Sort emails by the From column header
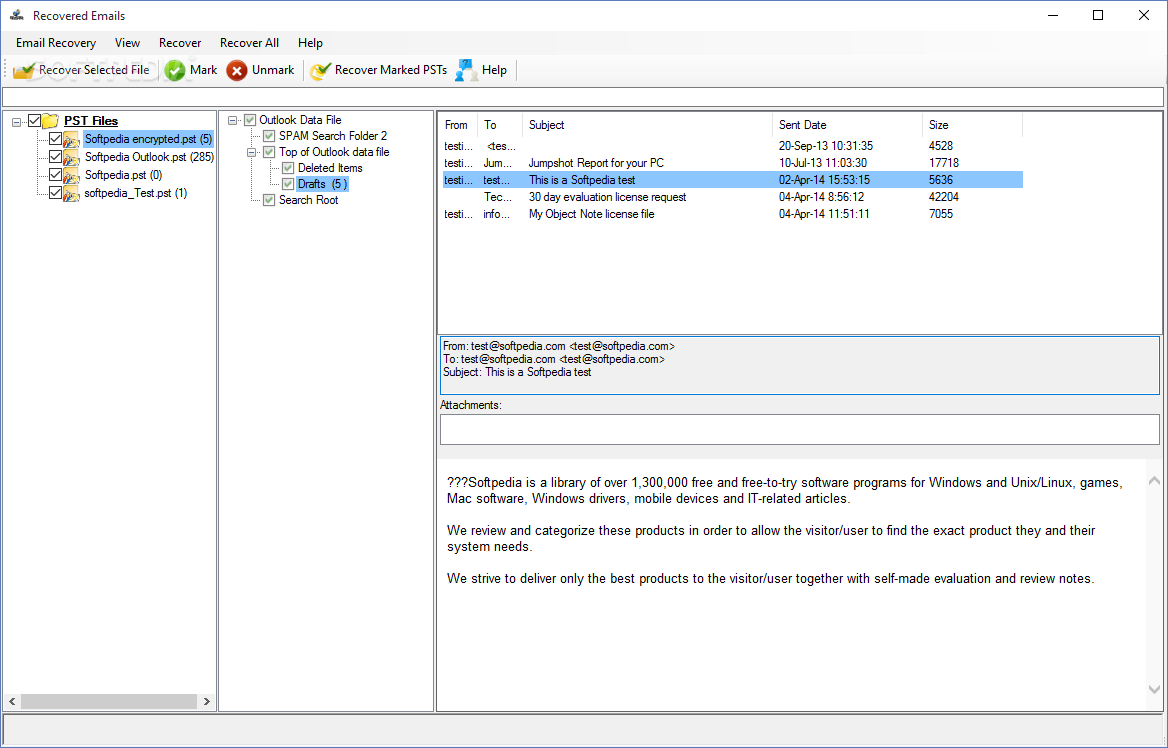The image size is (1168, 748). pyautogui.click(x=458, y=125)
